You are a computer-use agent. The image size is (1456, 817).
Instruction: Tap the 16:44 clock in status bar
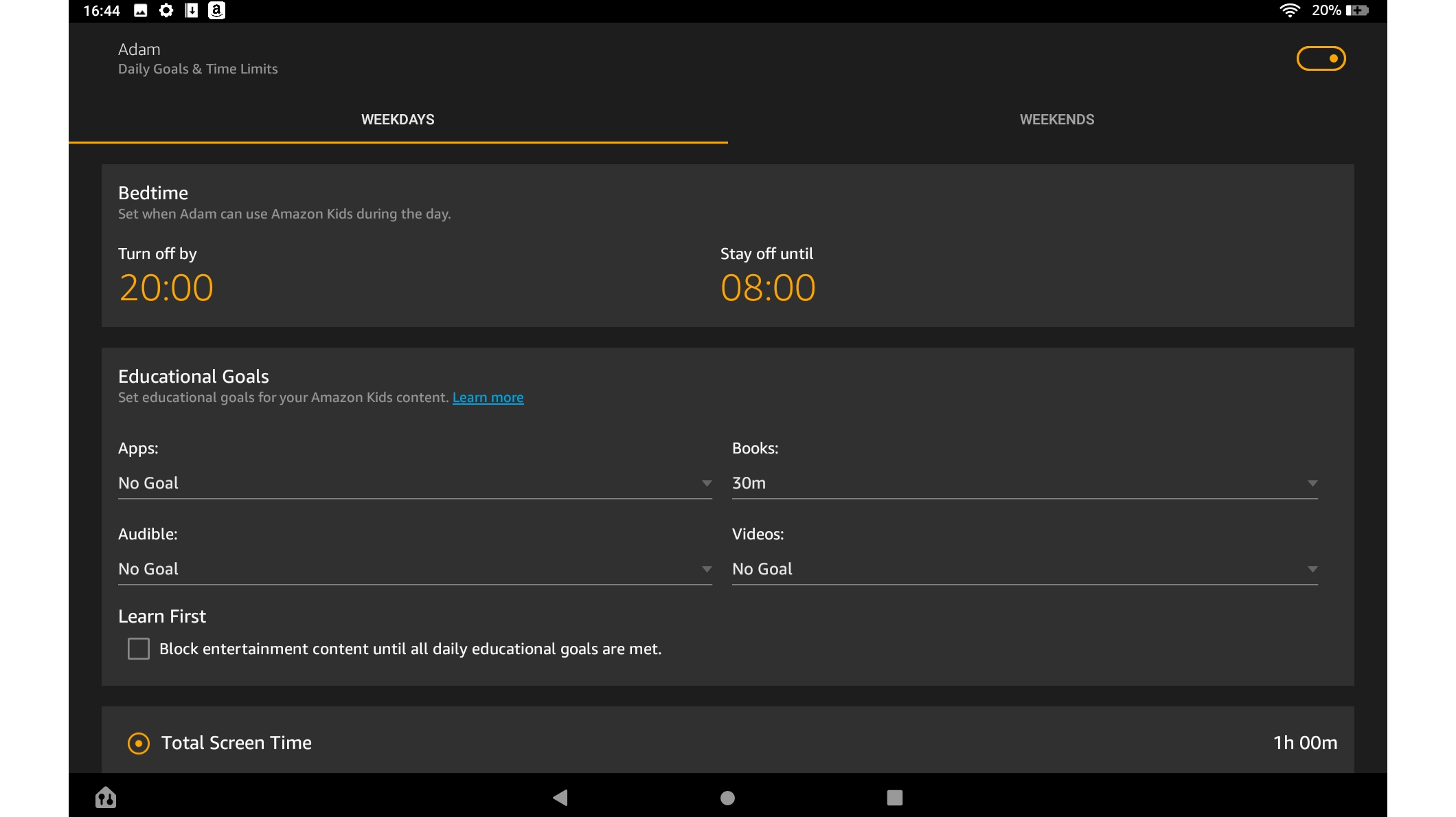click(102, 10)
